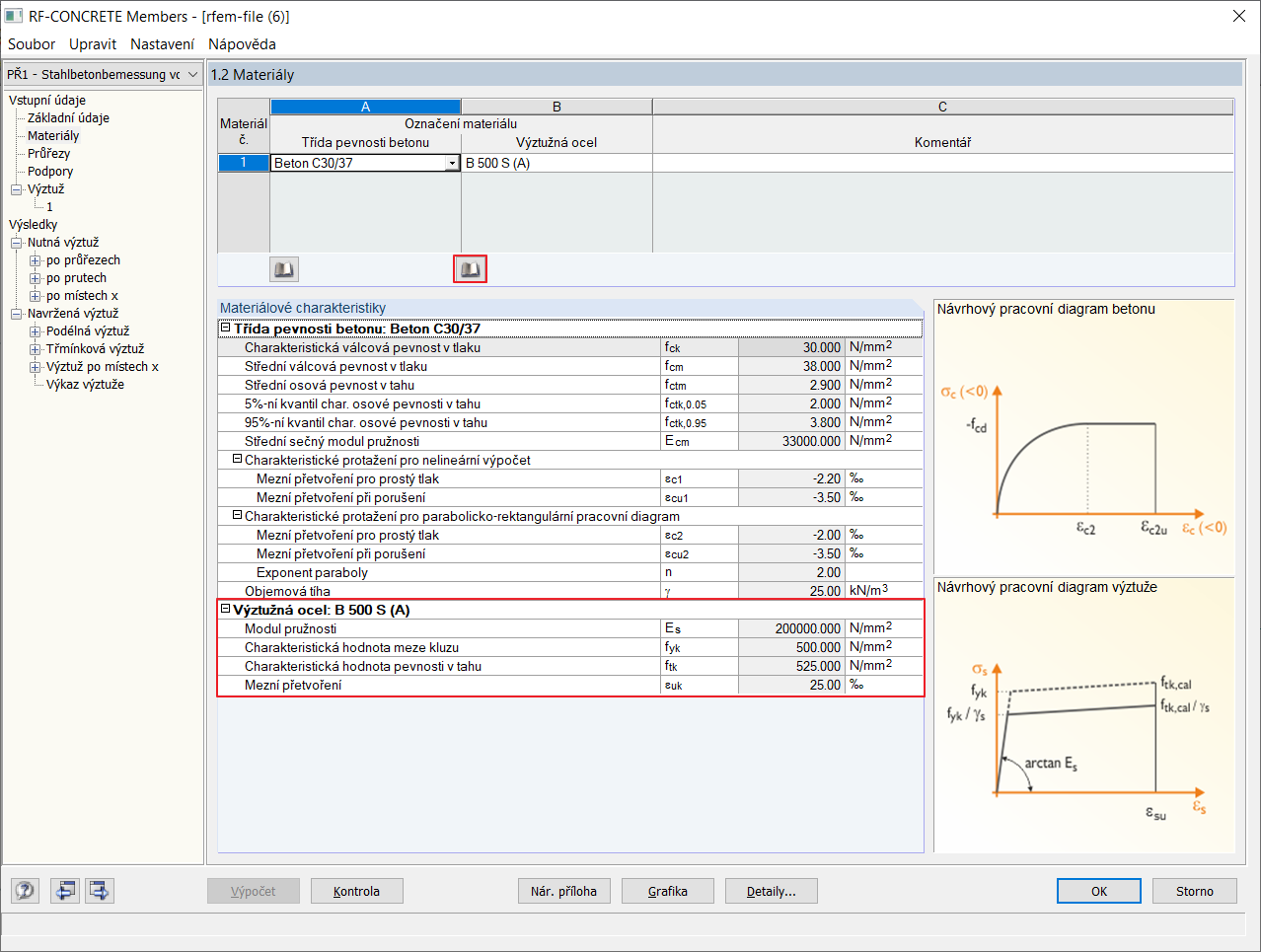
Task: Click fcm value 38.000
Action: [x=791, y=366]
